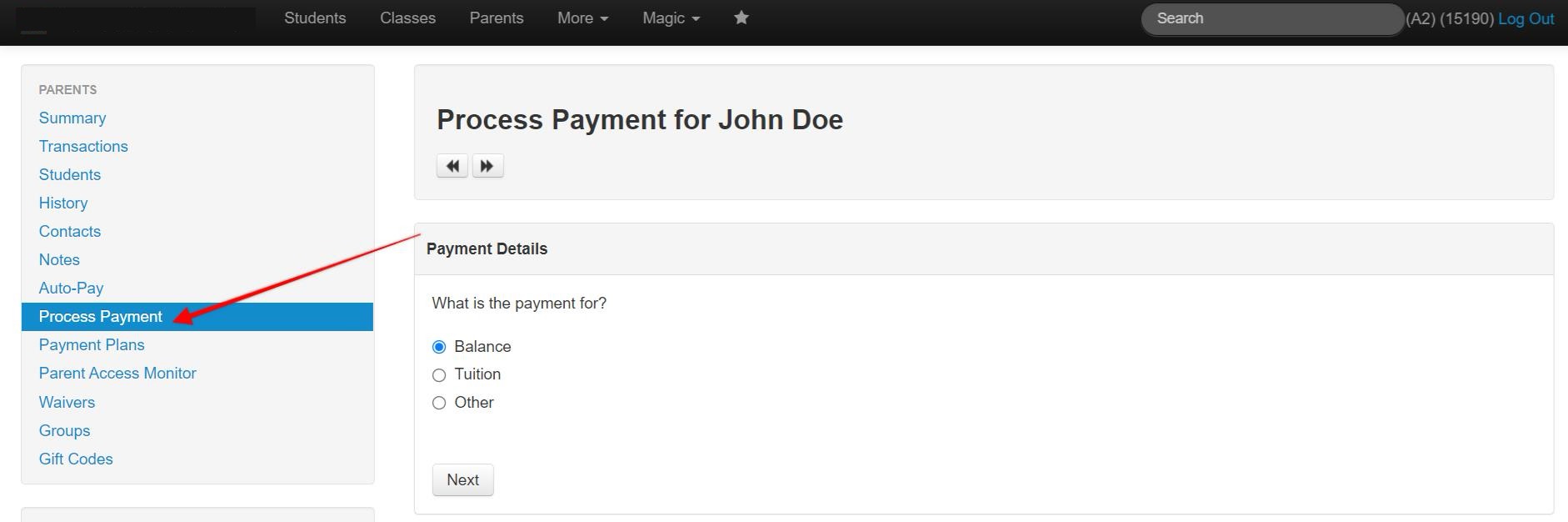Select the Other payment radio button
Image resolution: width=1568 pixels, height=522 pixels.
[x=439, y=403]
